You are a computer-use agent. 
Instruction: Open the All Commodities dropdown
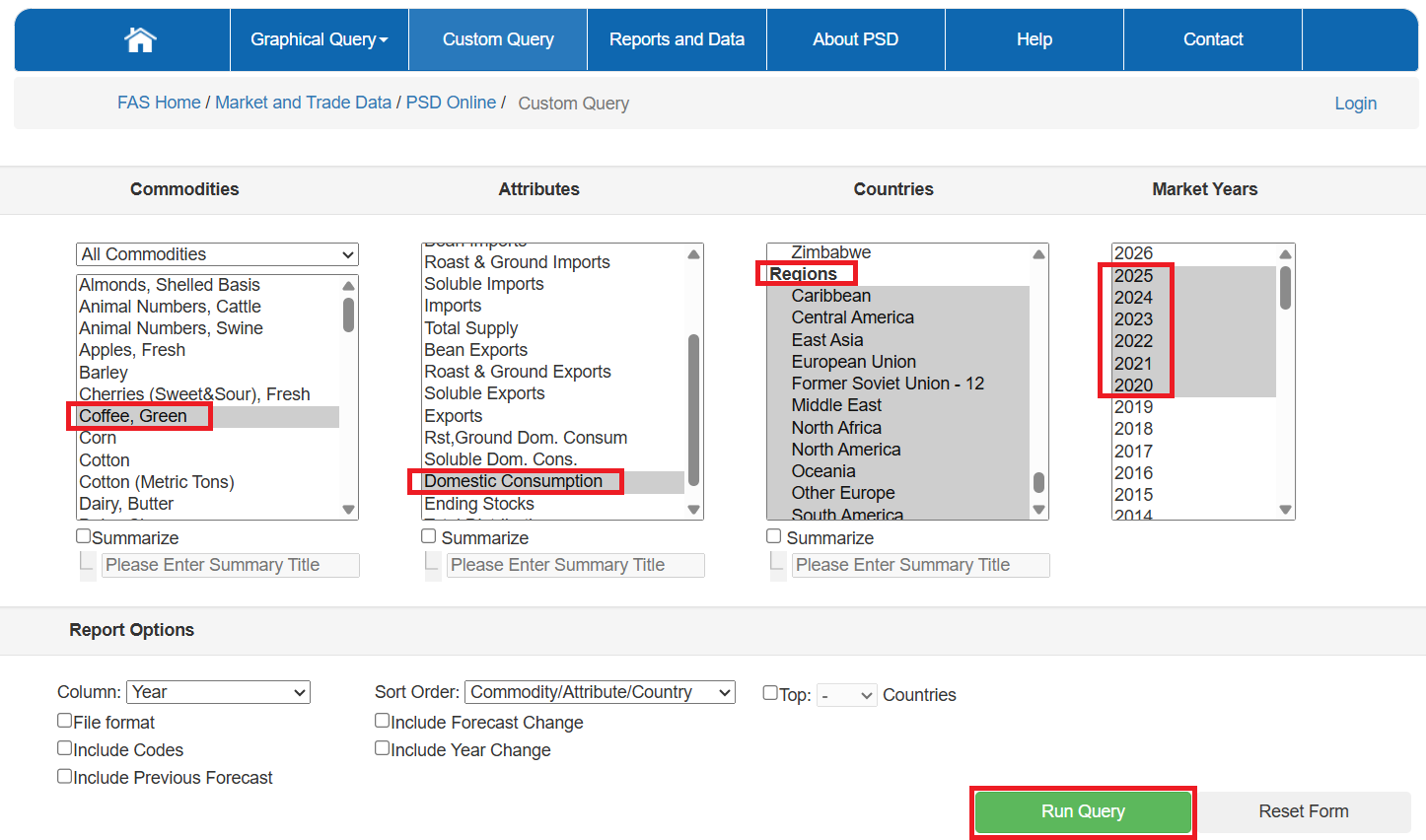(x=217, y=254)
